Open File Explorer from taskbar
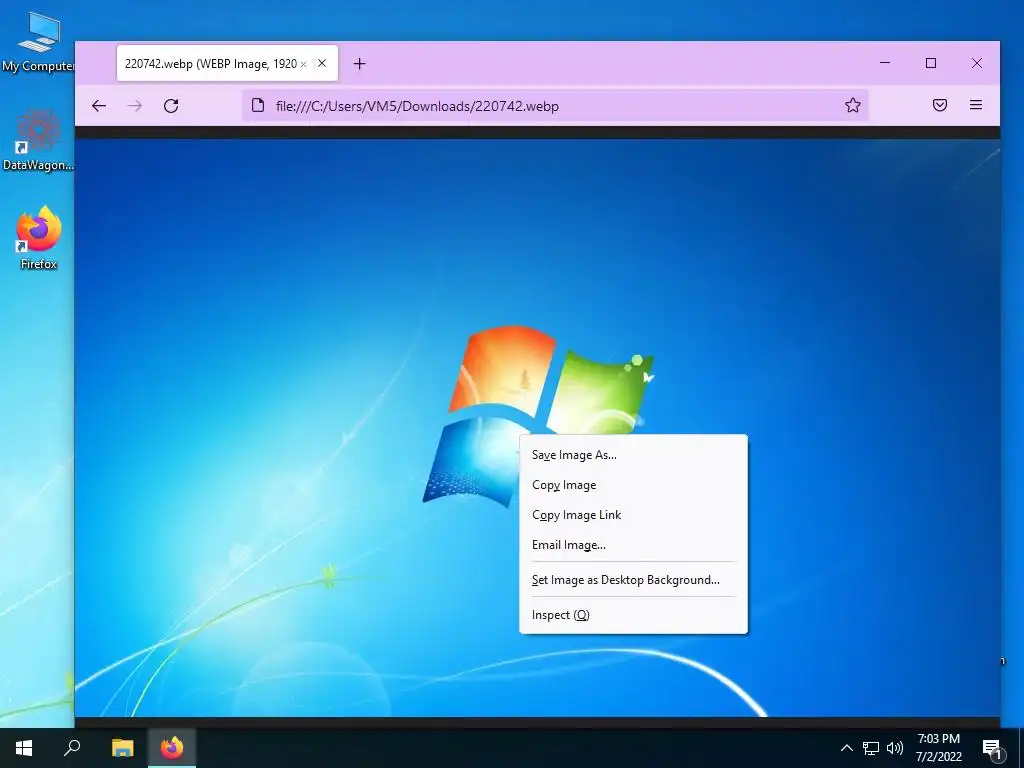 pos(122,748)
